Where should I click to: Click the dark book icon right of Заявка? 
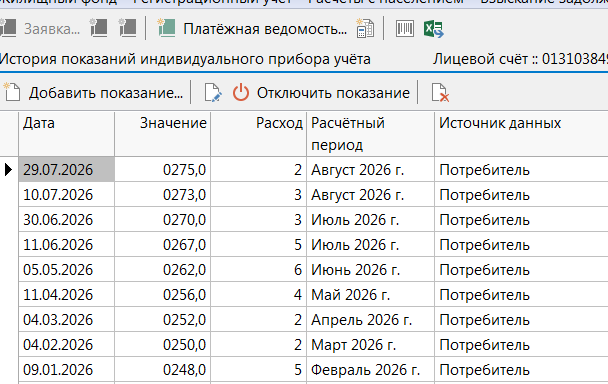tap(98, 28)
